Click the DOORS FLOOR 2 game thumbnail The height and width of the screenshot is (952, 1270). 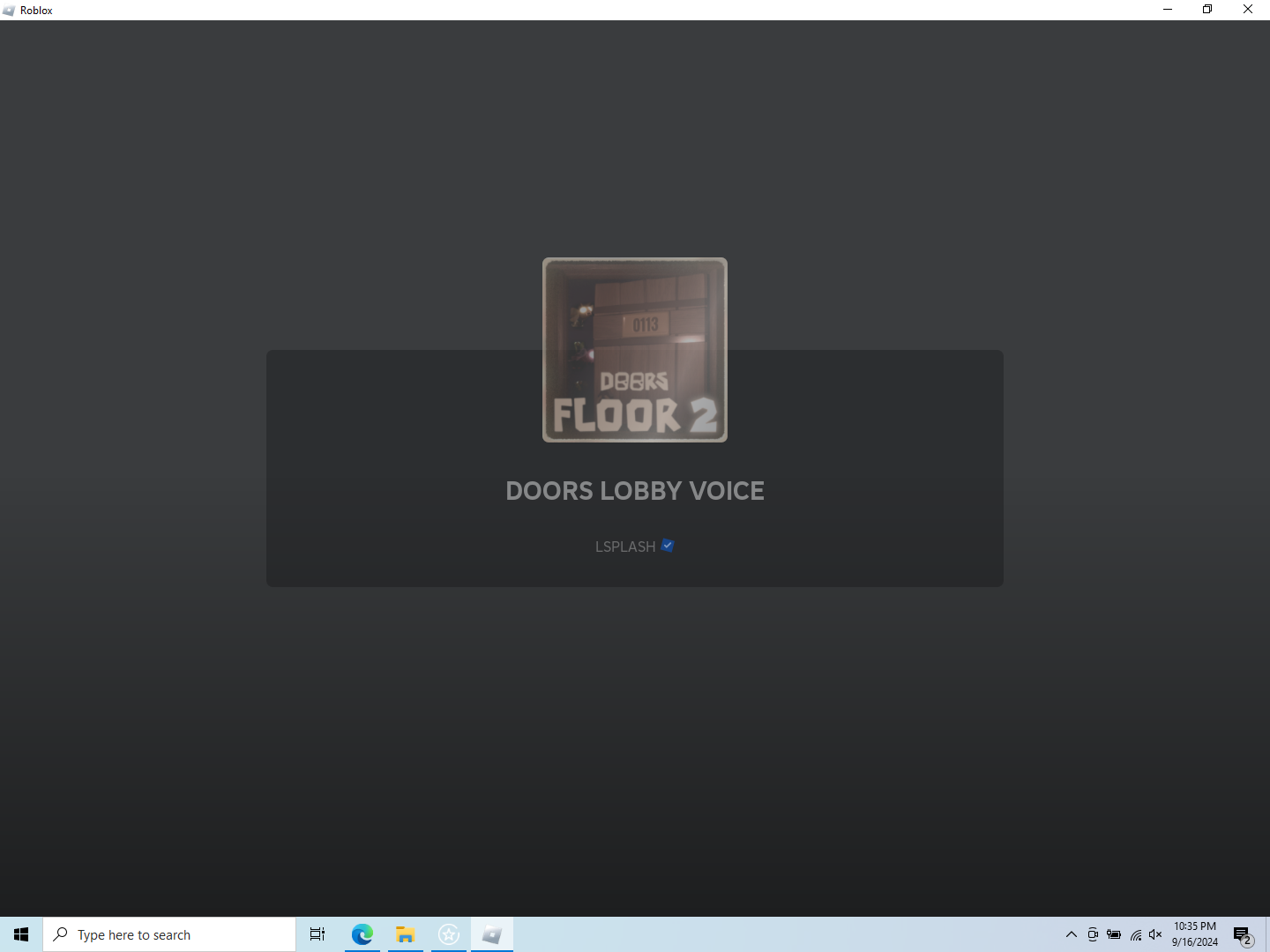point(635,350)
